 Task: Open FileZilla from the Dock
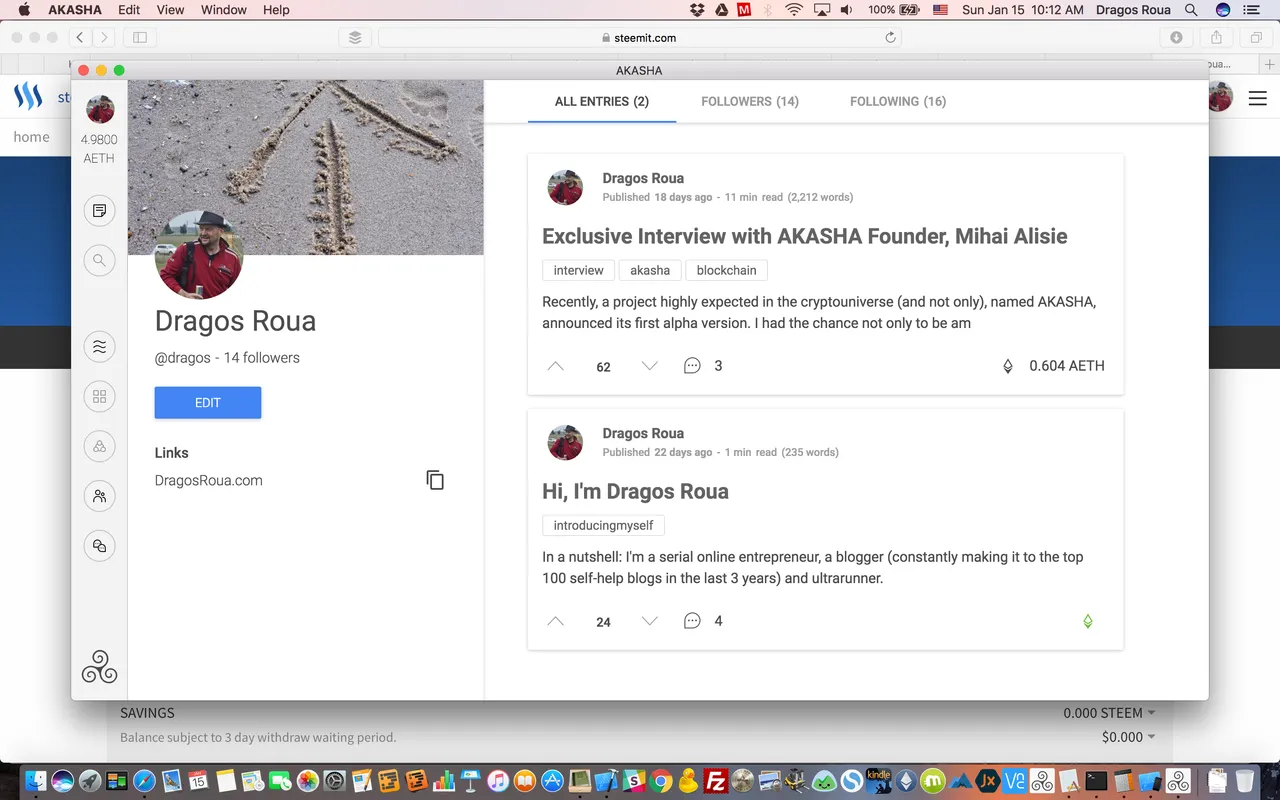tap(715, 780)
